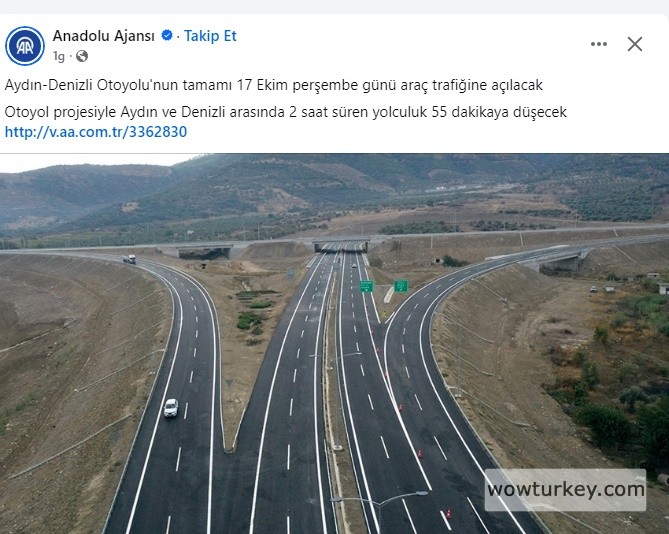The width and height of the screenshot is (669, 534).
Task: Click the street lamp at photo bottom
Action: tap(379, 501)
